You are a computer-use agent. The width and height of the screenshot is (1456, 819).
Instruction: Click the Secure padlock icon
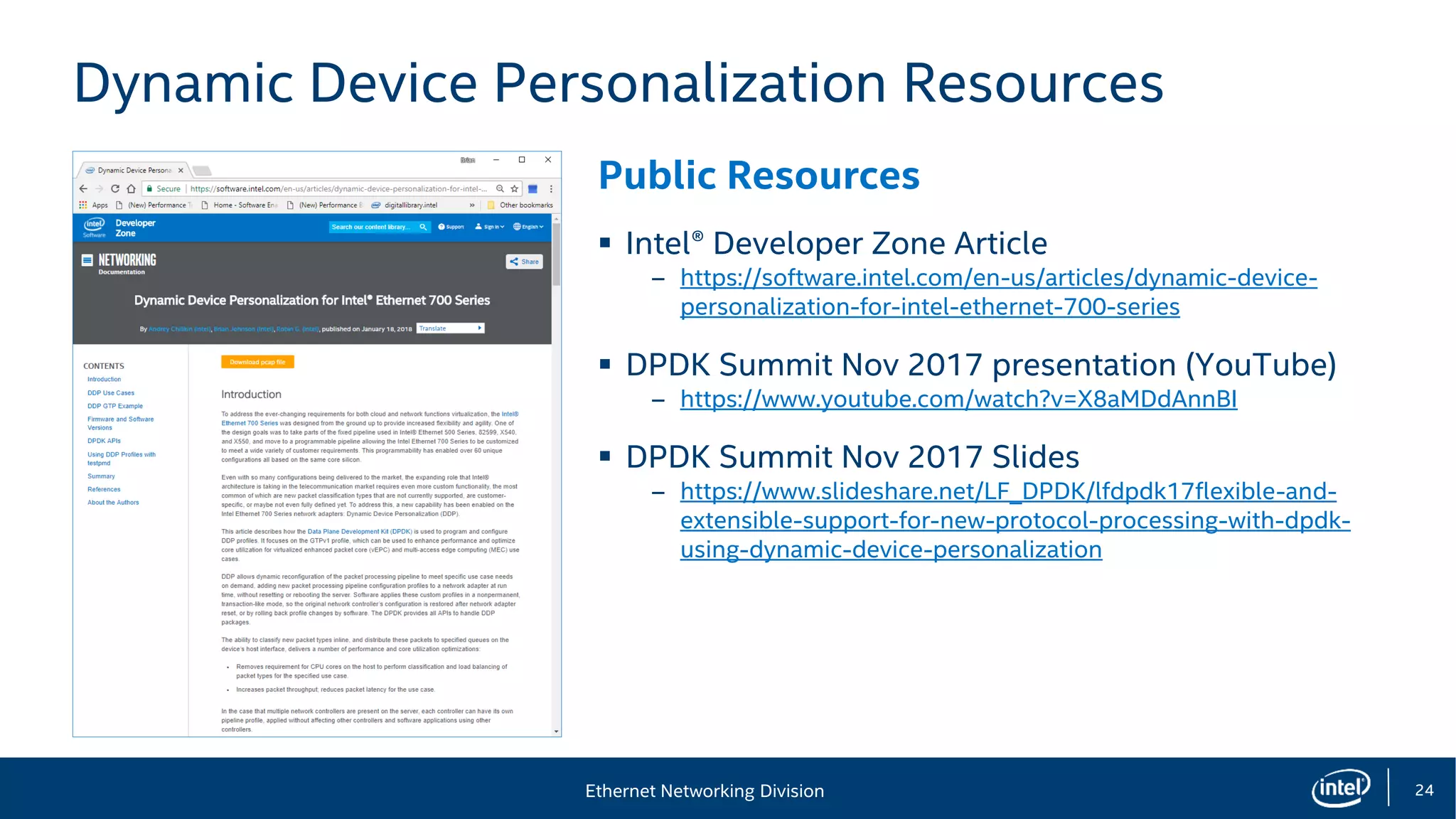[x=149, y=189]
